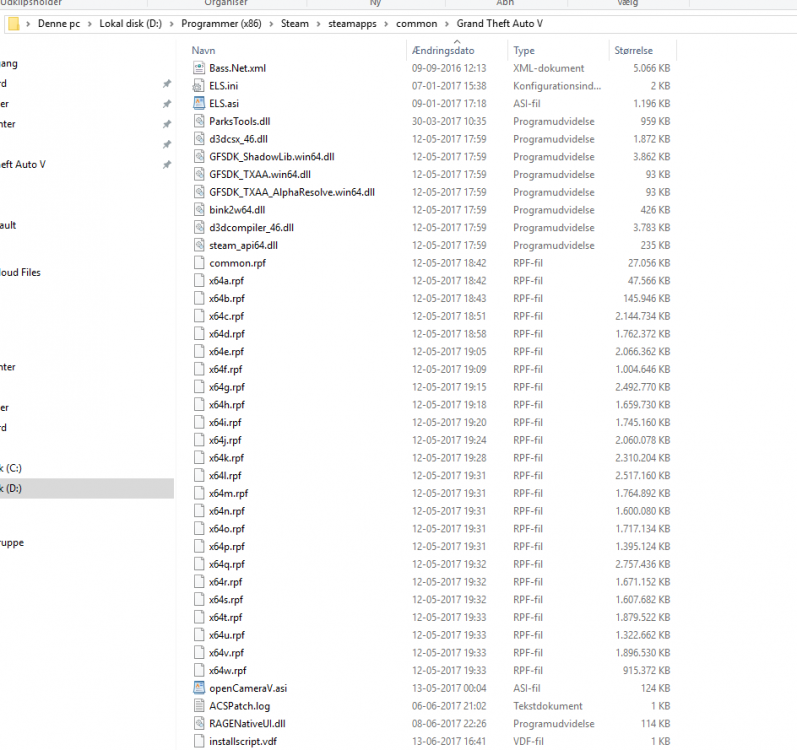Screen dimensions: 797x750
Task: Click the x64q.rpf file icon
Action: click(x=199, y=564)
